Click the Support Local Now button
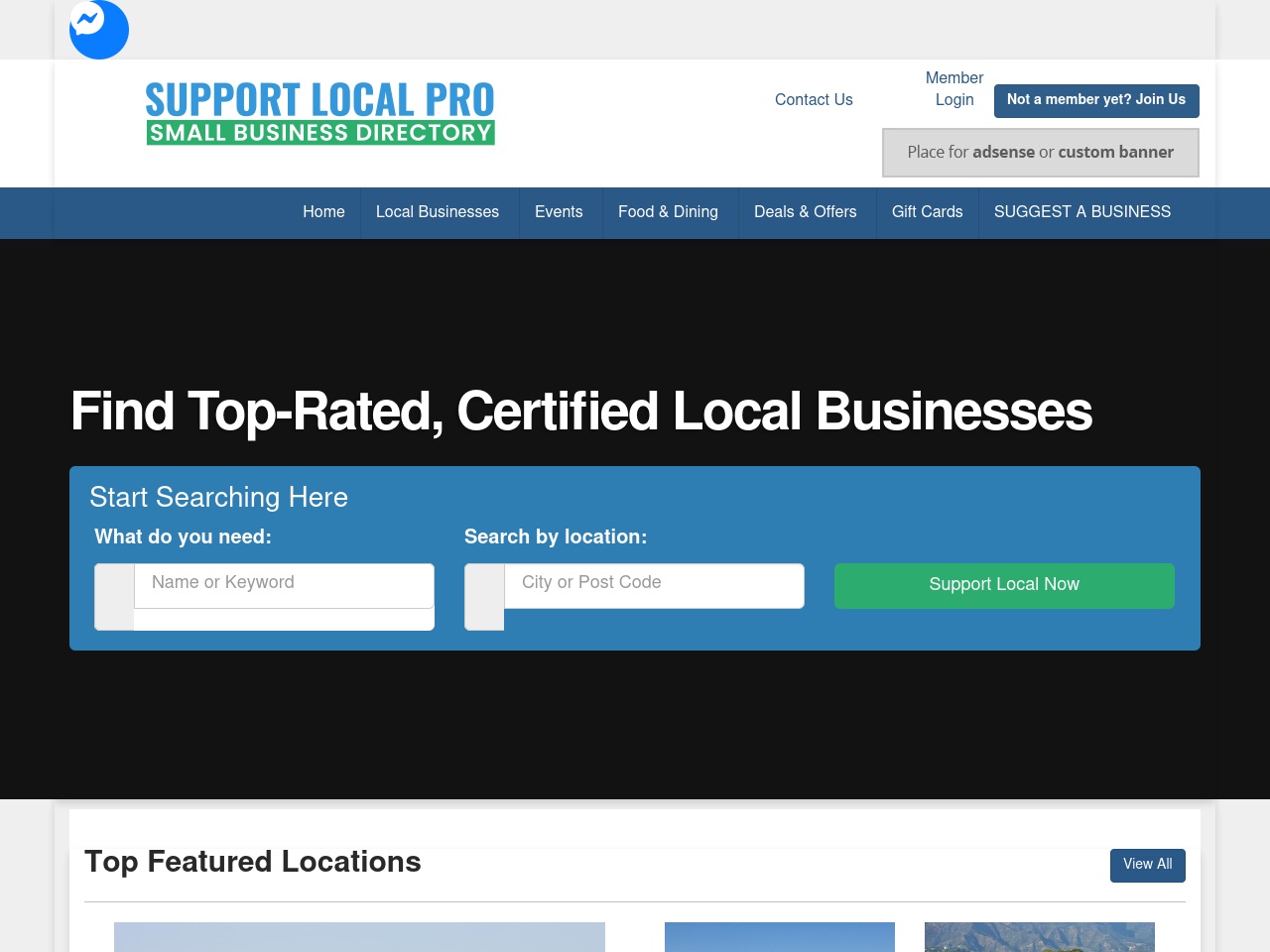Viewport: 1270px width, 952px height. pos(1004,585)
